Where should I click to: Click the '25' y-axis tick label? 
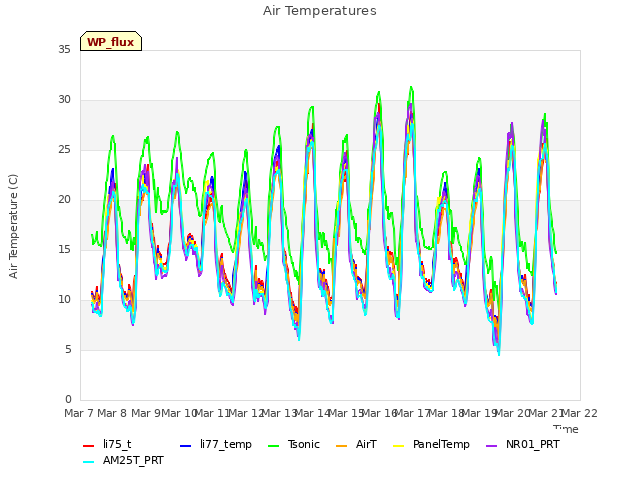click(x=64, y=150)
